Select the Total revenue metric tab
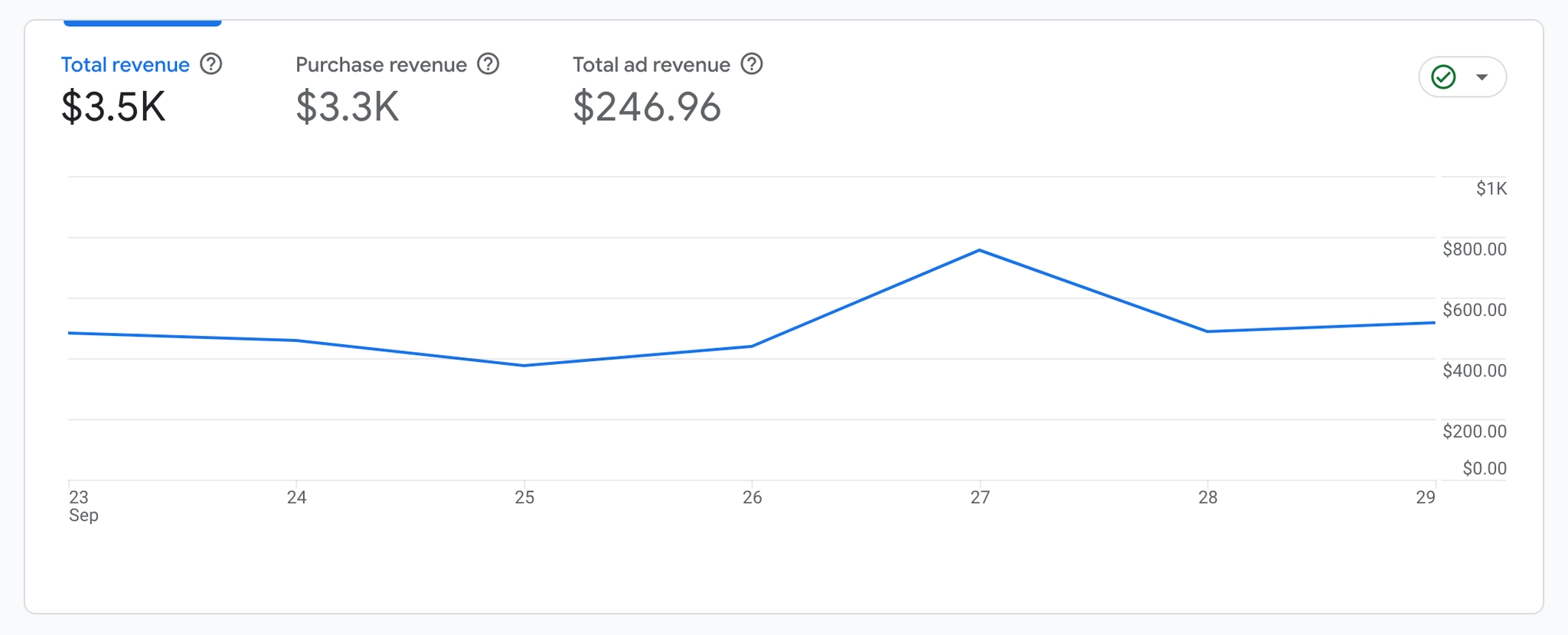The height and width of the screenshot is (635, 1568). point(126,65)
